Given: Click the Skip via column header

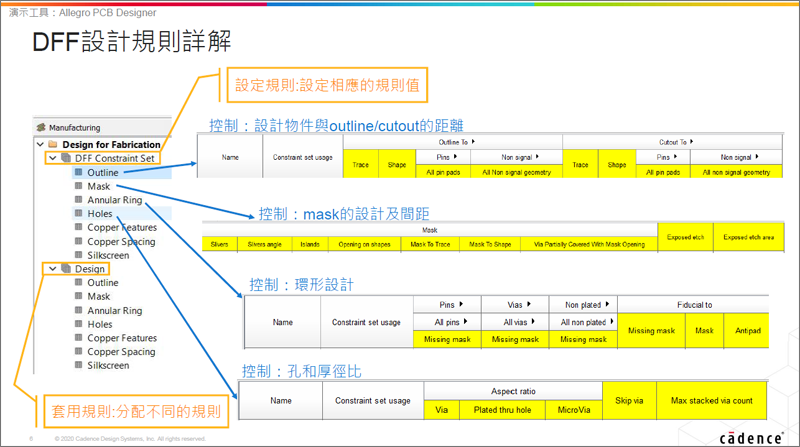Looking at the screenshot, I should pyautogui.click(x=629, y=401).
